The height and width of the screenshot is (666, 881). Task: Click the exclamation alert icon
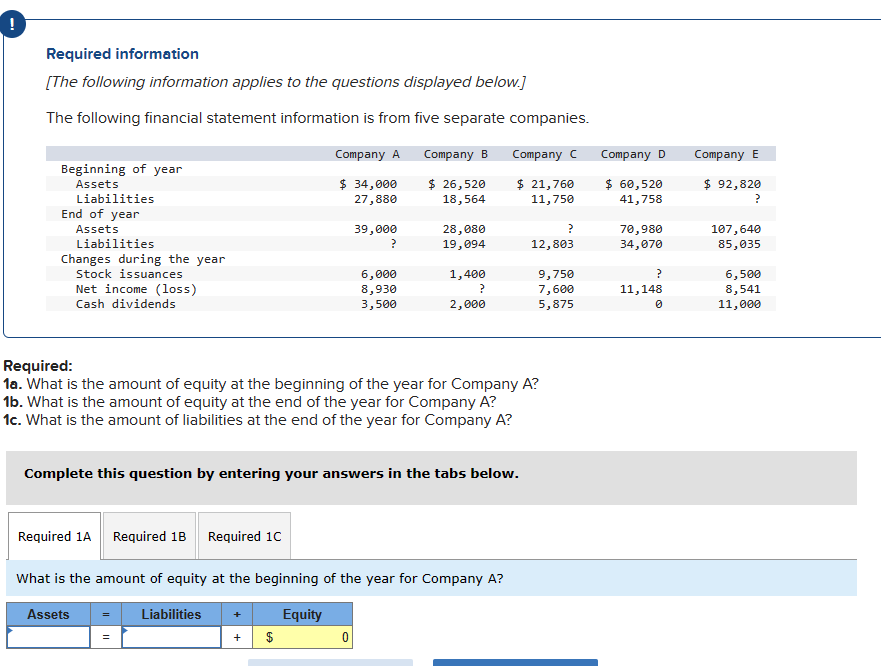[12, 25]
